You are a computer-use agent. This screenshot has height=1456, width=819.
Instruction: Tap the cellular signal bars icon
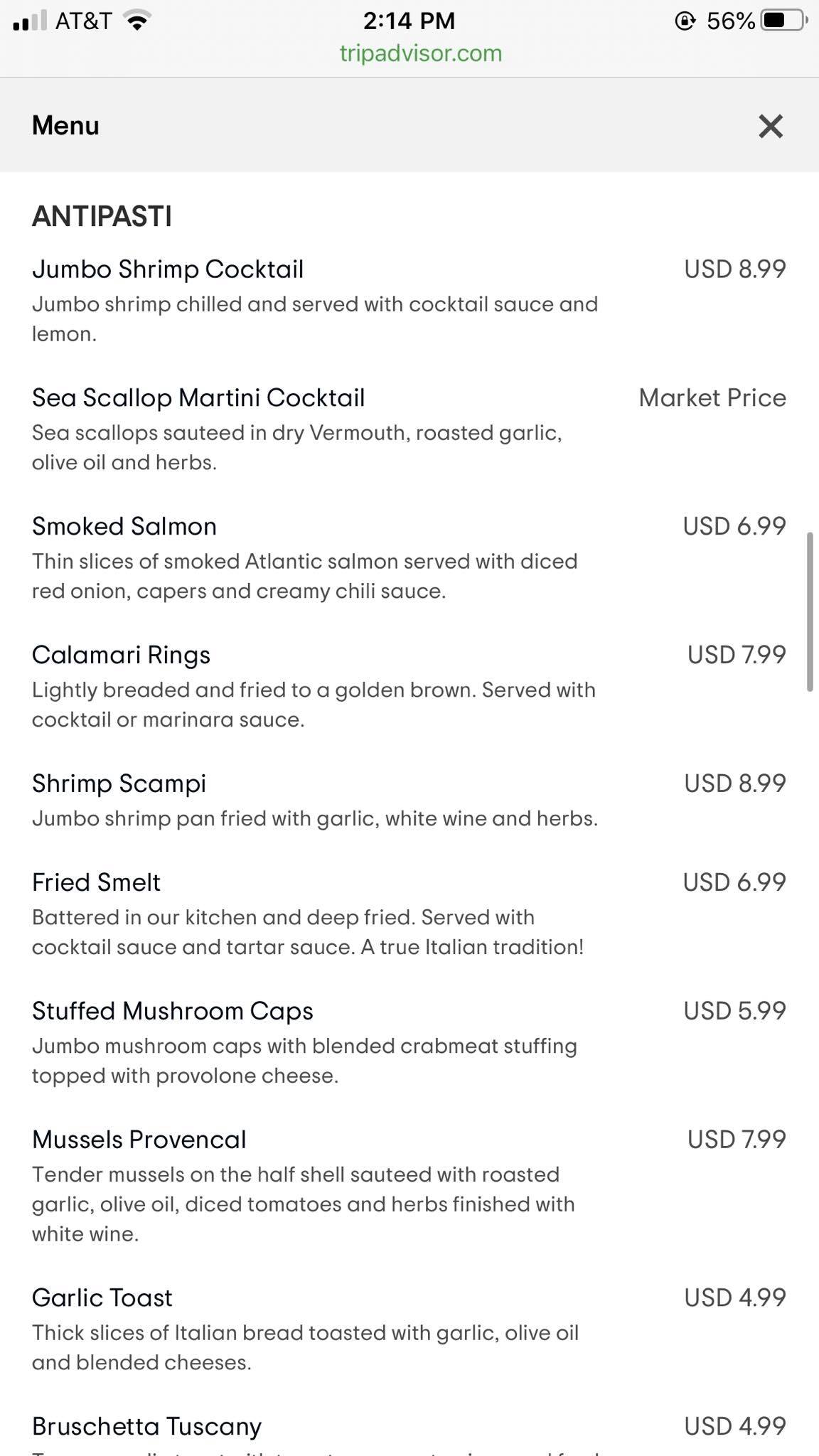30,21
